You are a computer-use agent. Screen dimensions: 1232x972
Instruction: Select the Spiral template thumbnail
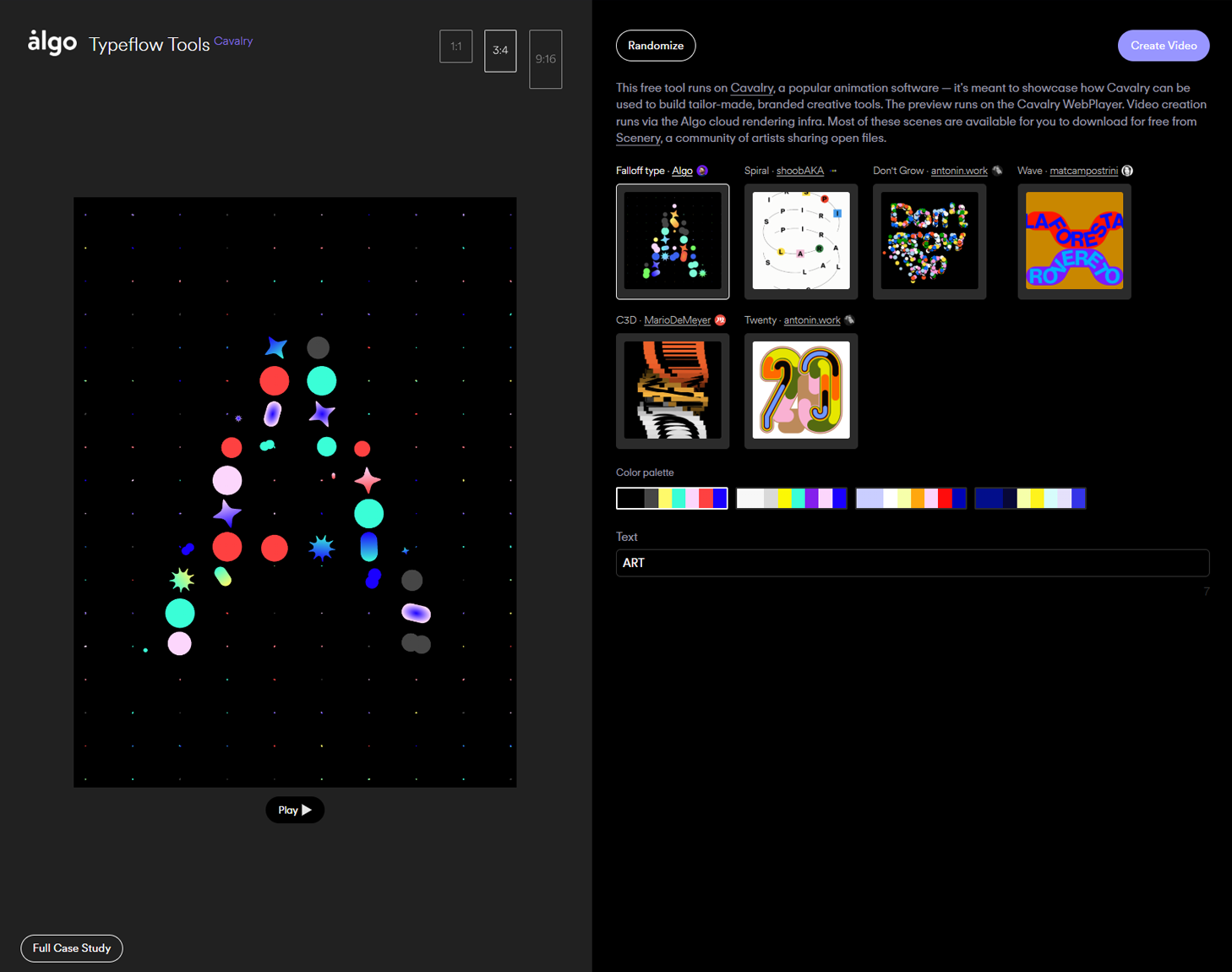(800, 242)
